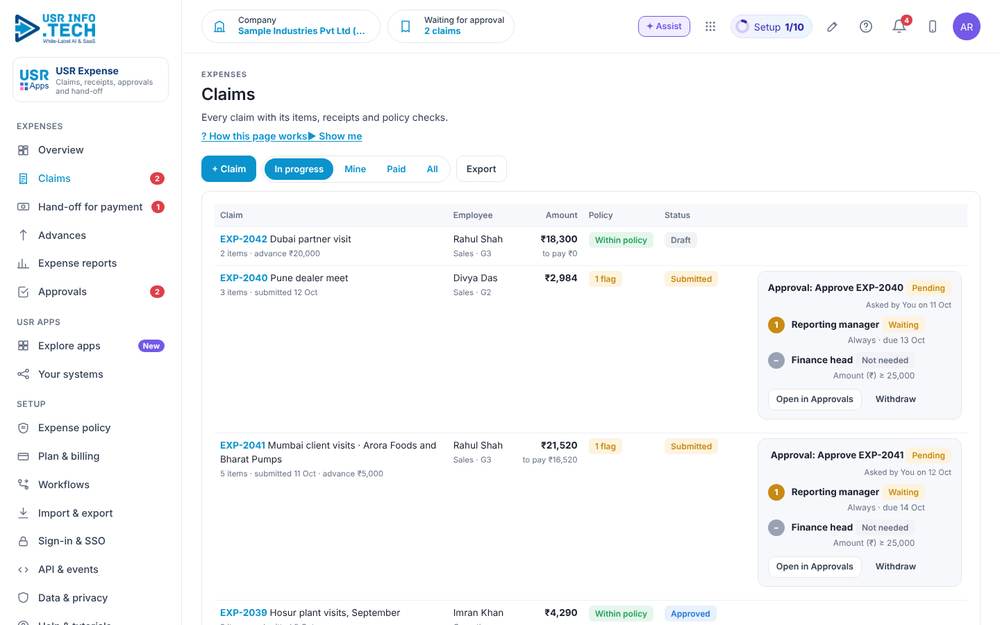Screen dimensions: 1000x625
Task: Click the pencil edit icon in header
Action: (832, 27)
